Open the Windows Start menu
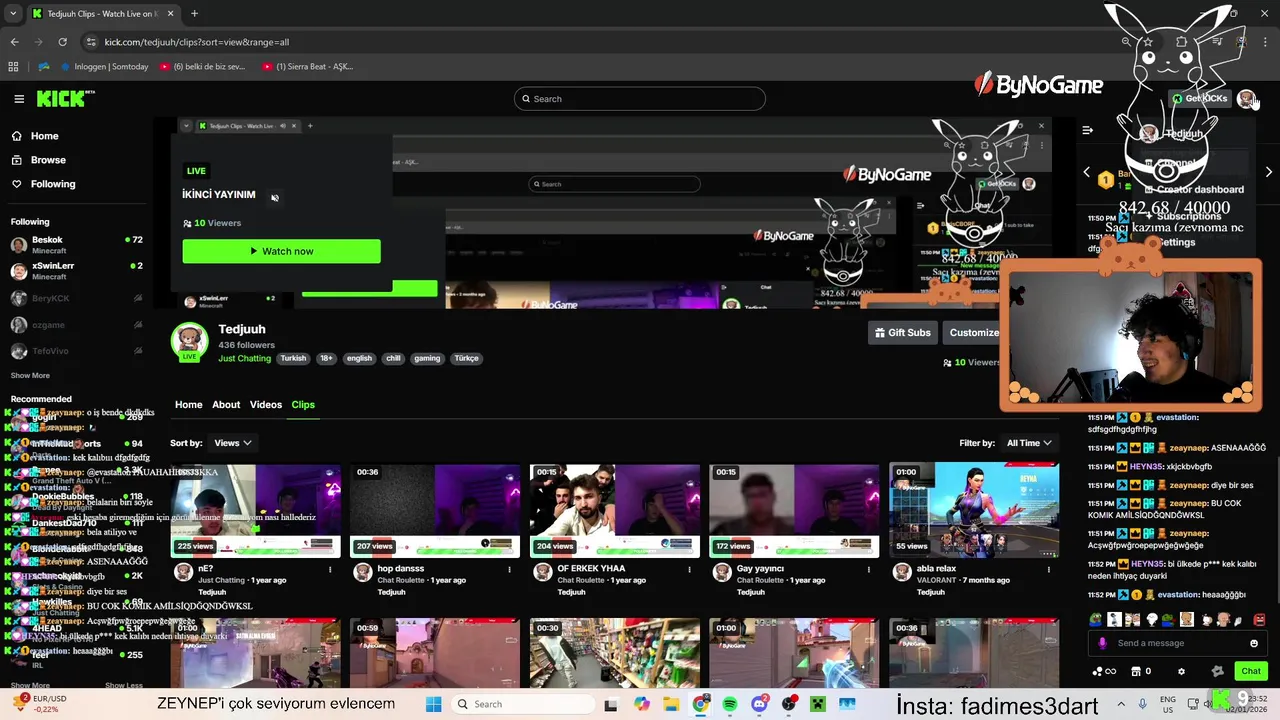Viewport: 1280px width, 720px height. (433, 704)
